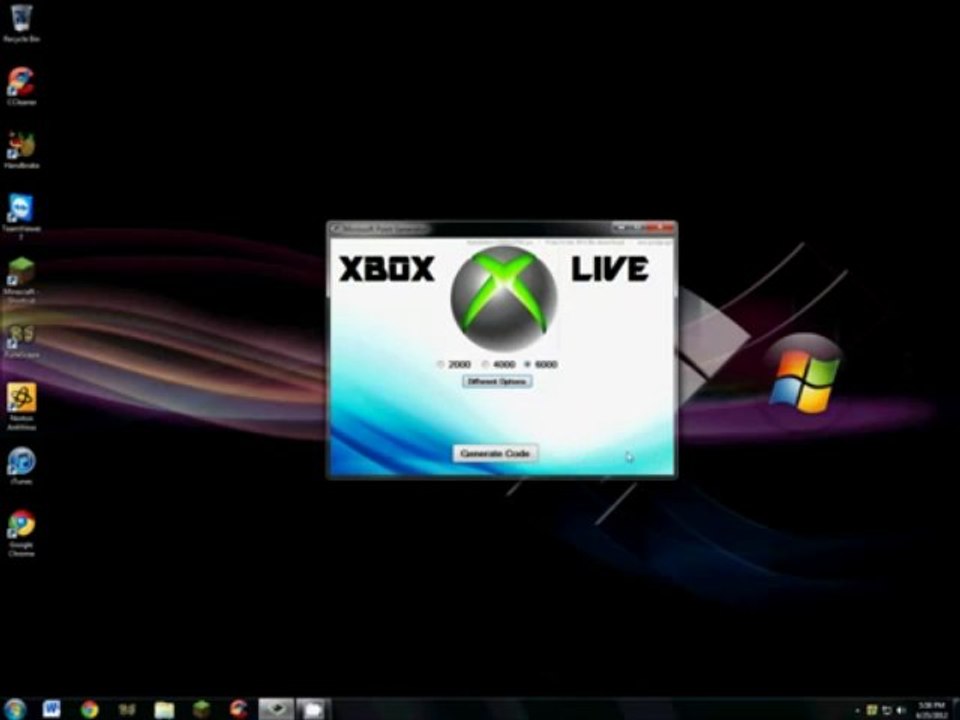Open the File Explorer folder on the taskbar
The height and width of the screenshot is (720, 960).
click(164, 709)
